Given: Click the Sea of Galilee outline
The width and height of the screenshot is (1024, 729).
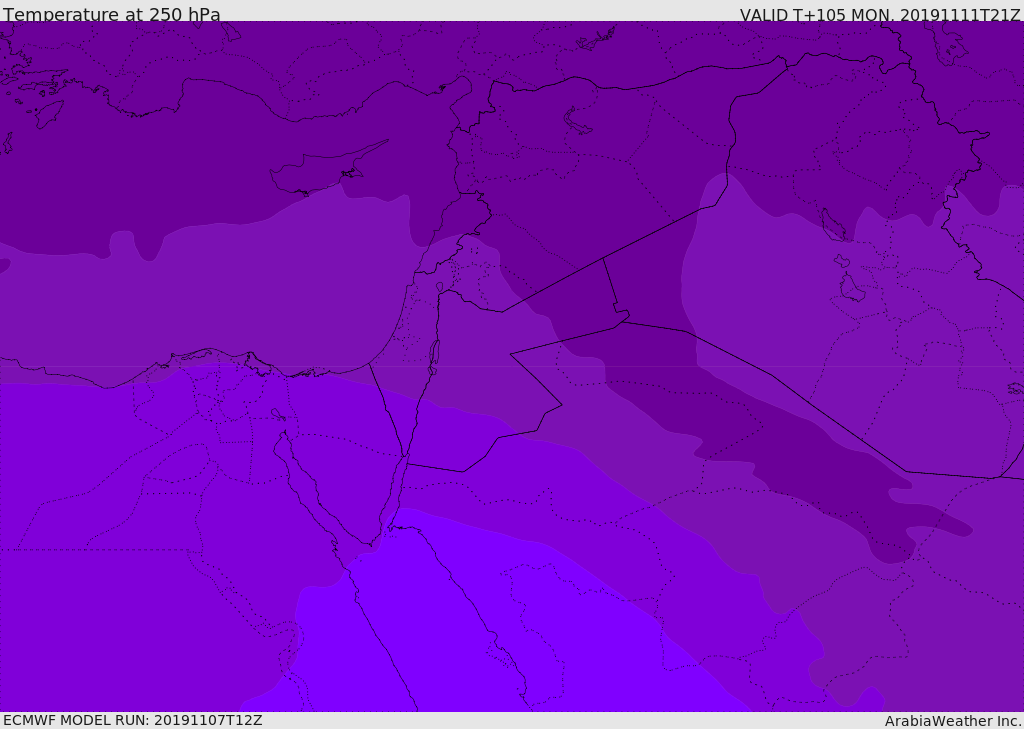Looking at the screenshot, I should click(439, 287).
